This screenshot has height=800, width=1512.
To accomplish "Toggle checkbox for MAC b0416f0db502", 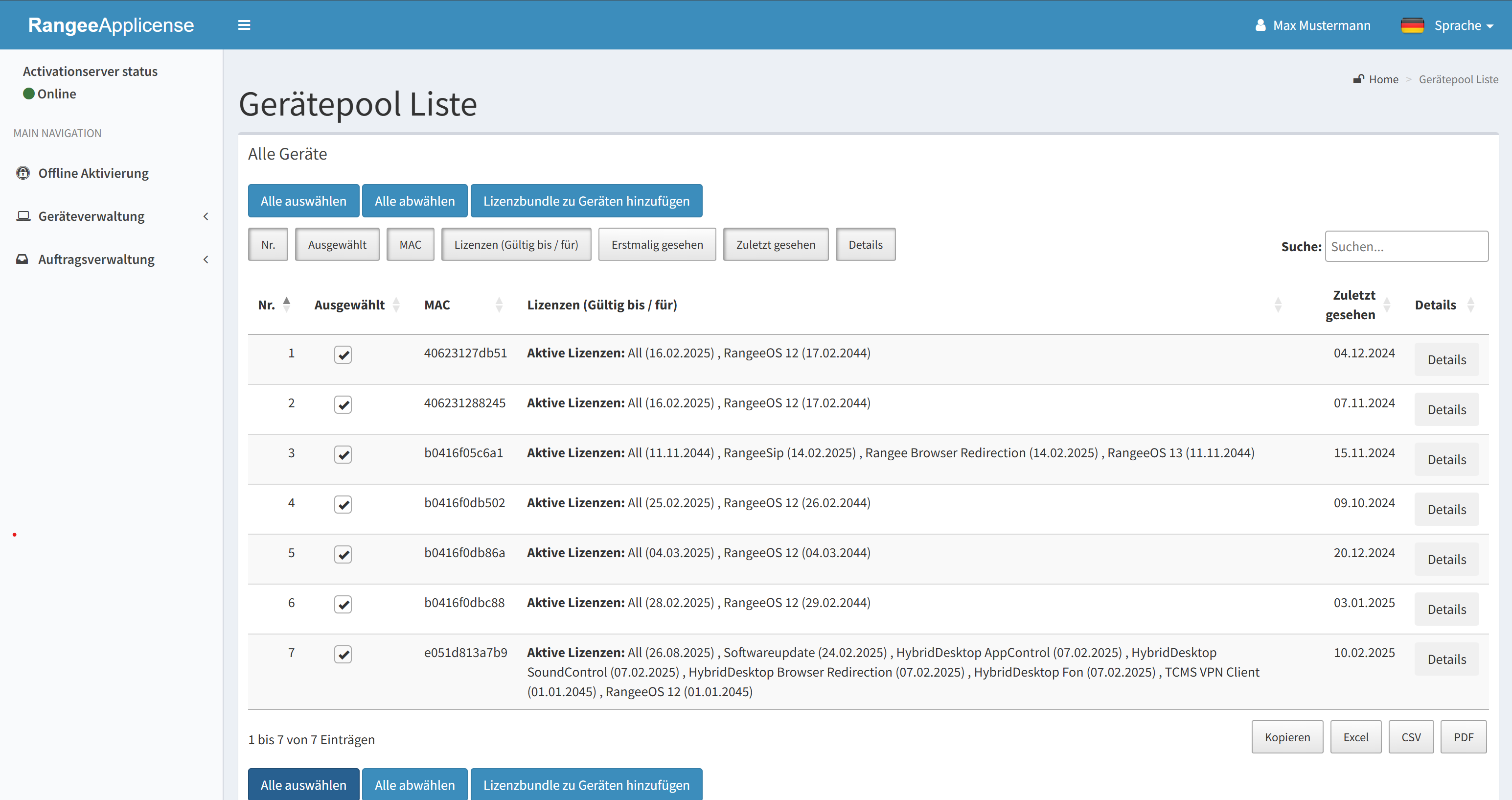I will (343, 505).
